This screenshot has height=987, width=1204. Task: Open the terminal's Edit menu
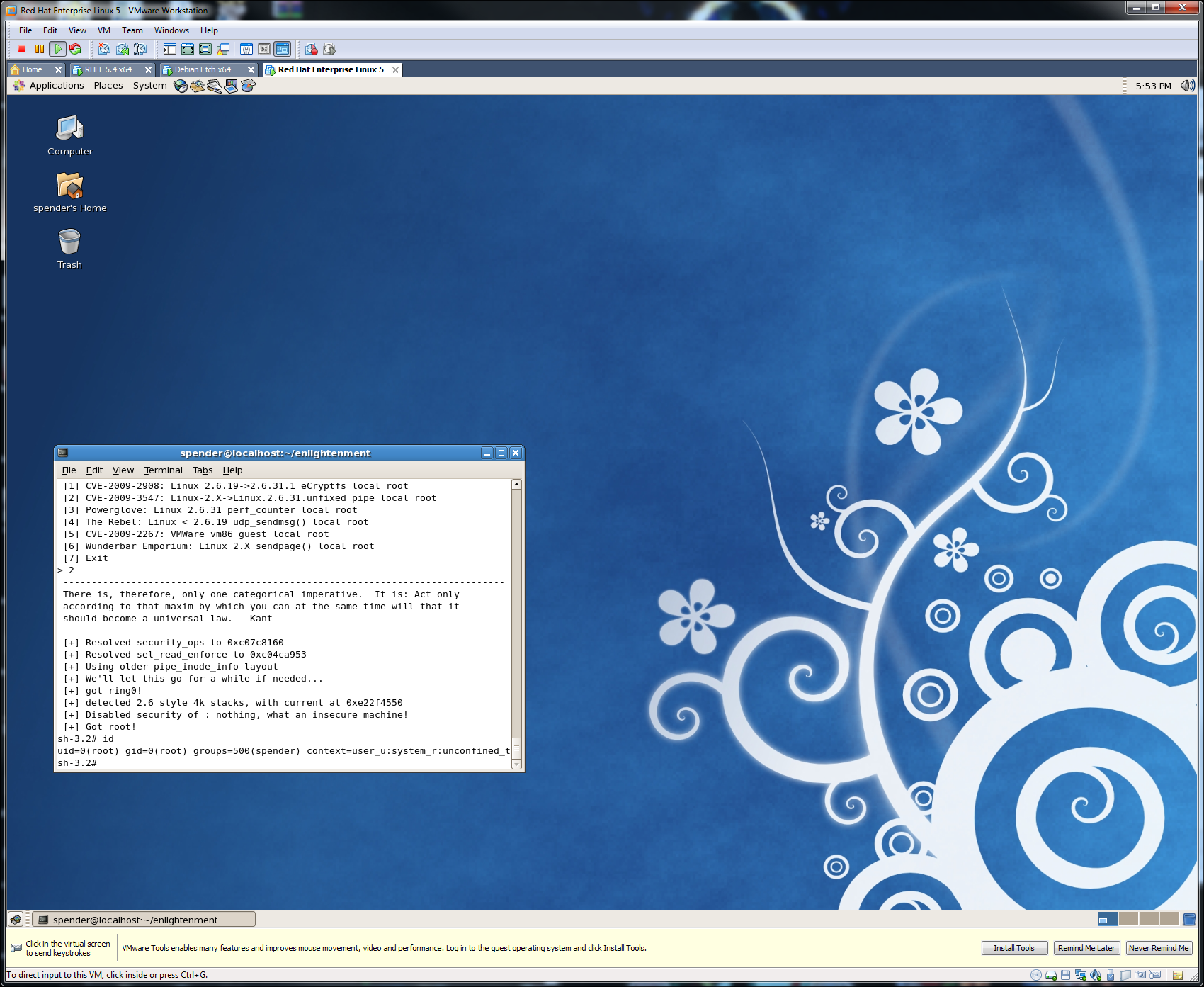pyautogui.click(x=94, y=470)
